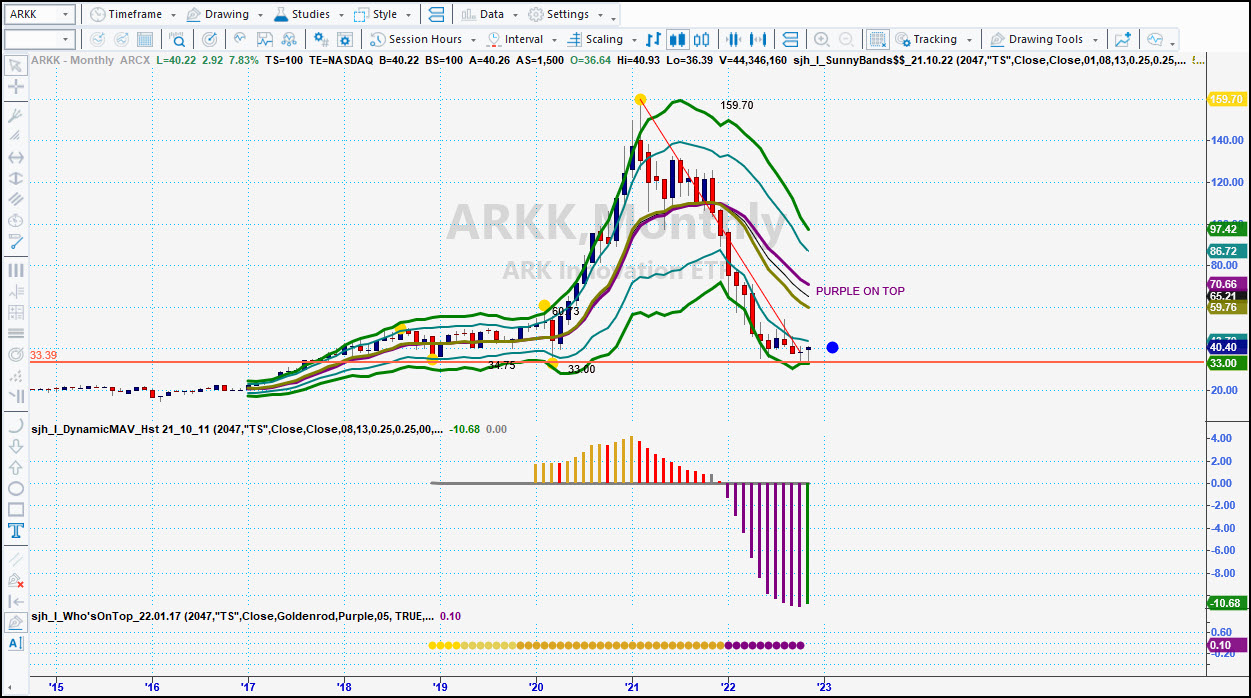
Task: Click the chart search magnifier icon
Action: (x=177, y=40)
